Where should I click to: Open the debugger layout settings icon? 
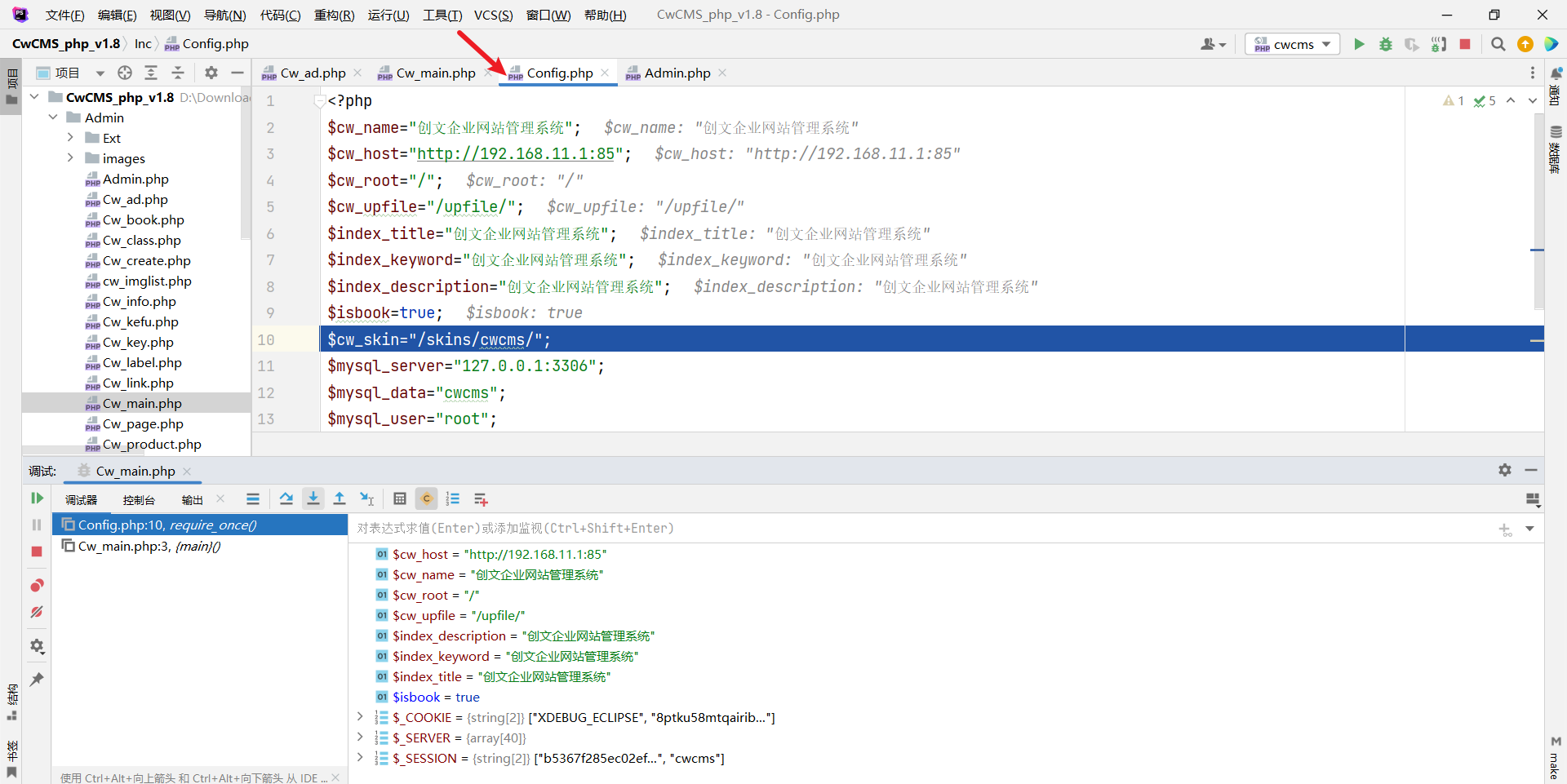1533,499
